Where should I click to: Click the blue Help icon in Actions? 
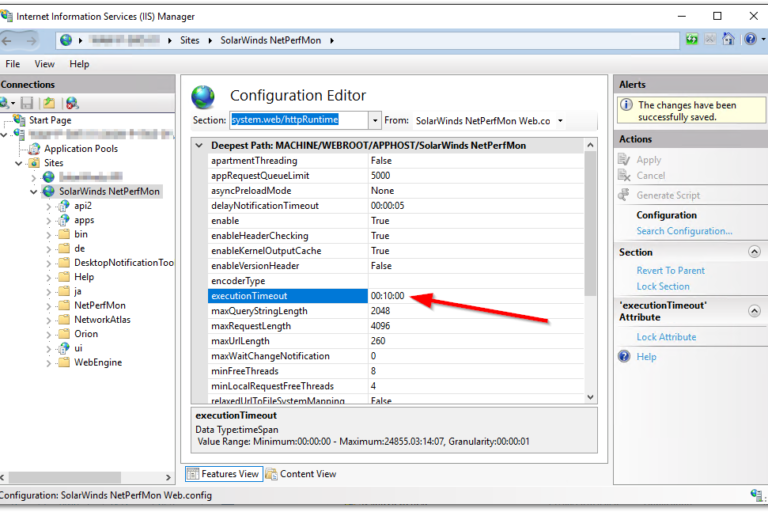(624, 356)
